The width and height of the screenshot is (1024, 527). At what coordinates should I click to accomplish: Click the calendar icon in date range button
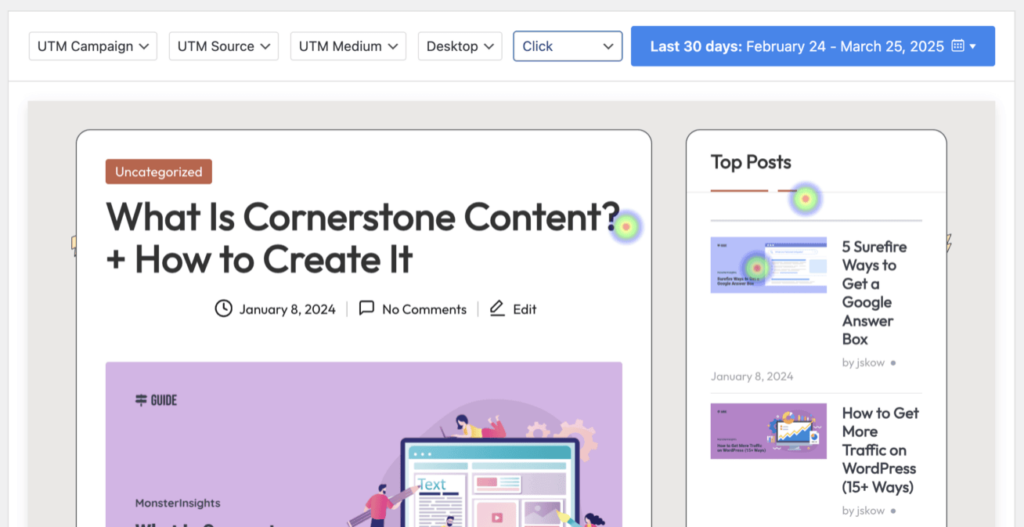click(958, 46)
